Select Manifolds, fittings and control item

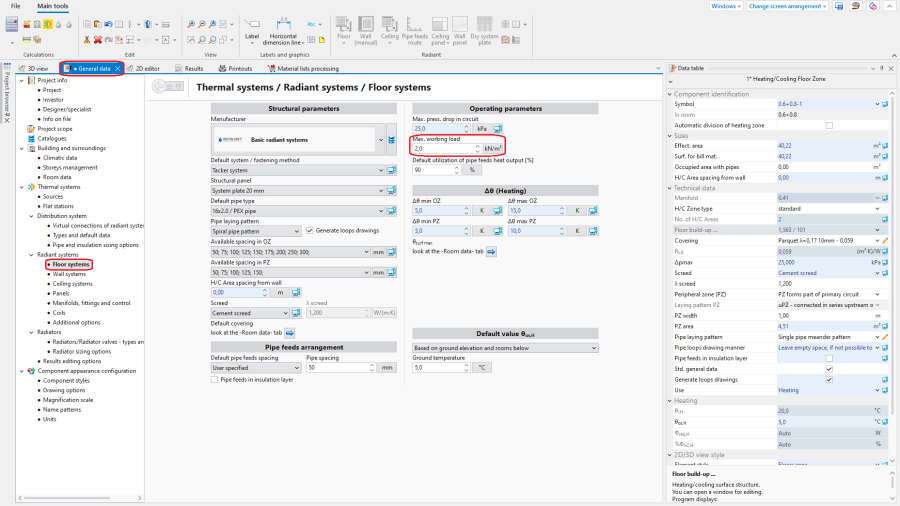pyautogui.click(x=91, y=303)
